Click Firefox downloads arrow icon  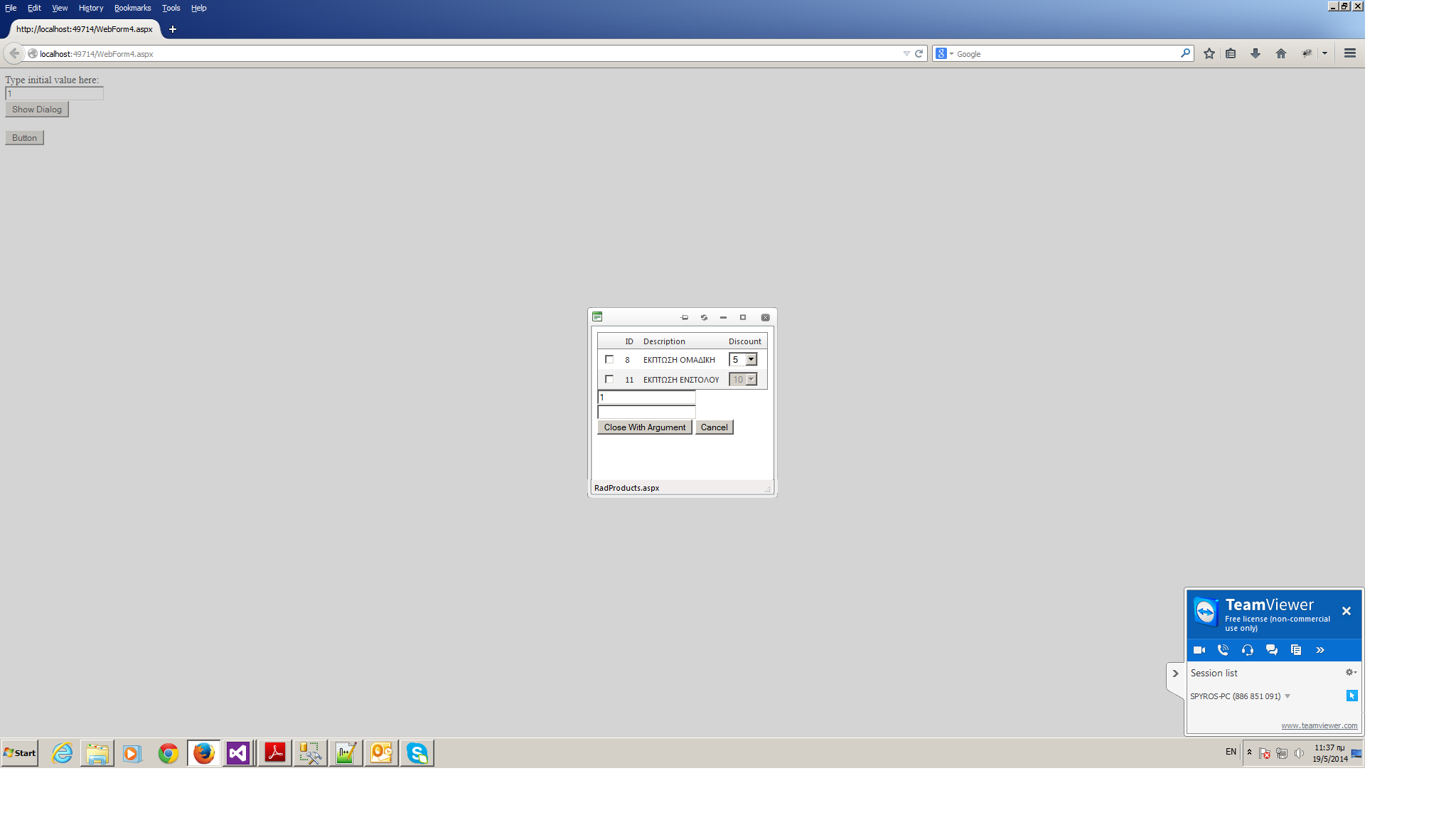(x=1256, y=53)
